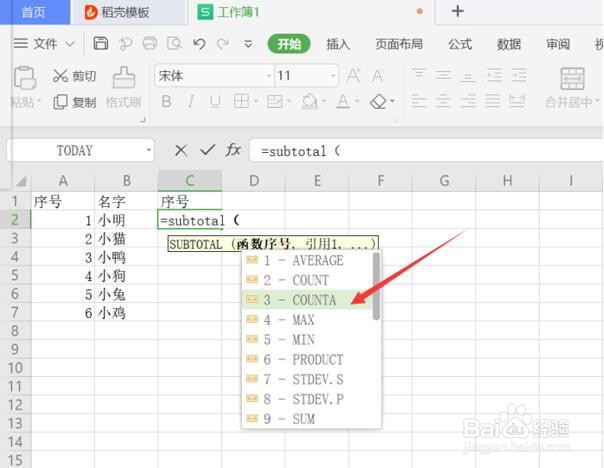This screenshot has width=604, height=468.
Task: Open print preview icon
Action: tap(174, 44)
